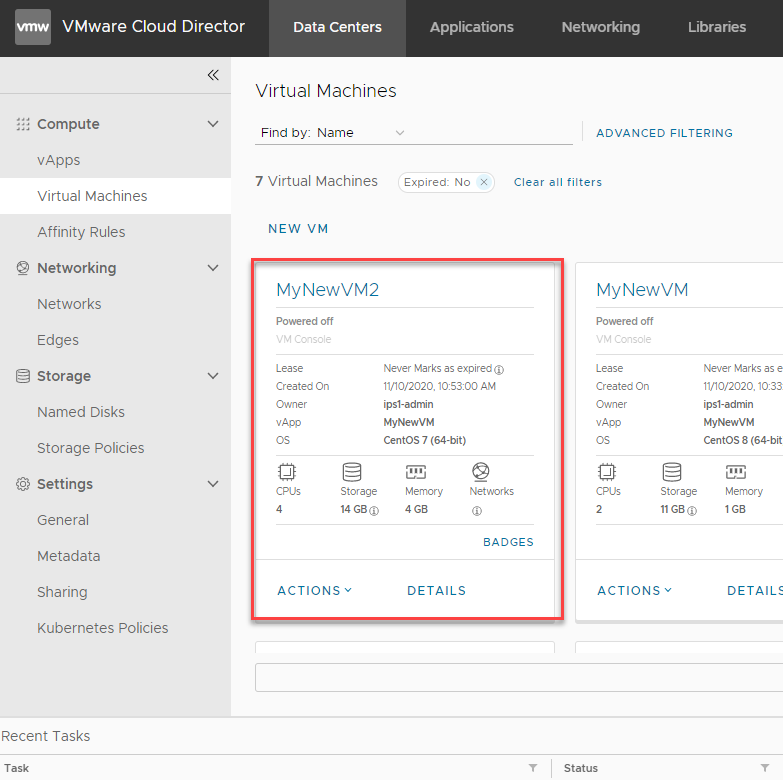
Task: Click the Networks icon on MyNewVM2 card
Action: pyautogui.click(x=480, y=471)
